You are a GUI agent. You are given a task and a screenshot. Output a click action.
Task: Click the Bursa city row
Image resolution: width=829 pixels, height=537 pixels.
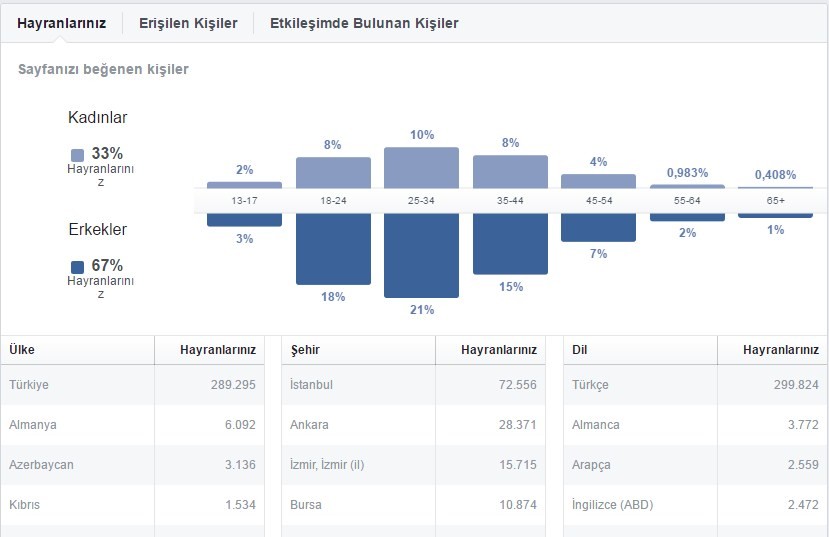tap(413, 505)
